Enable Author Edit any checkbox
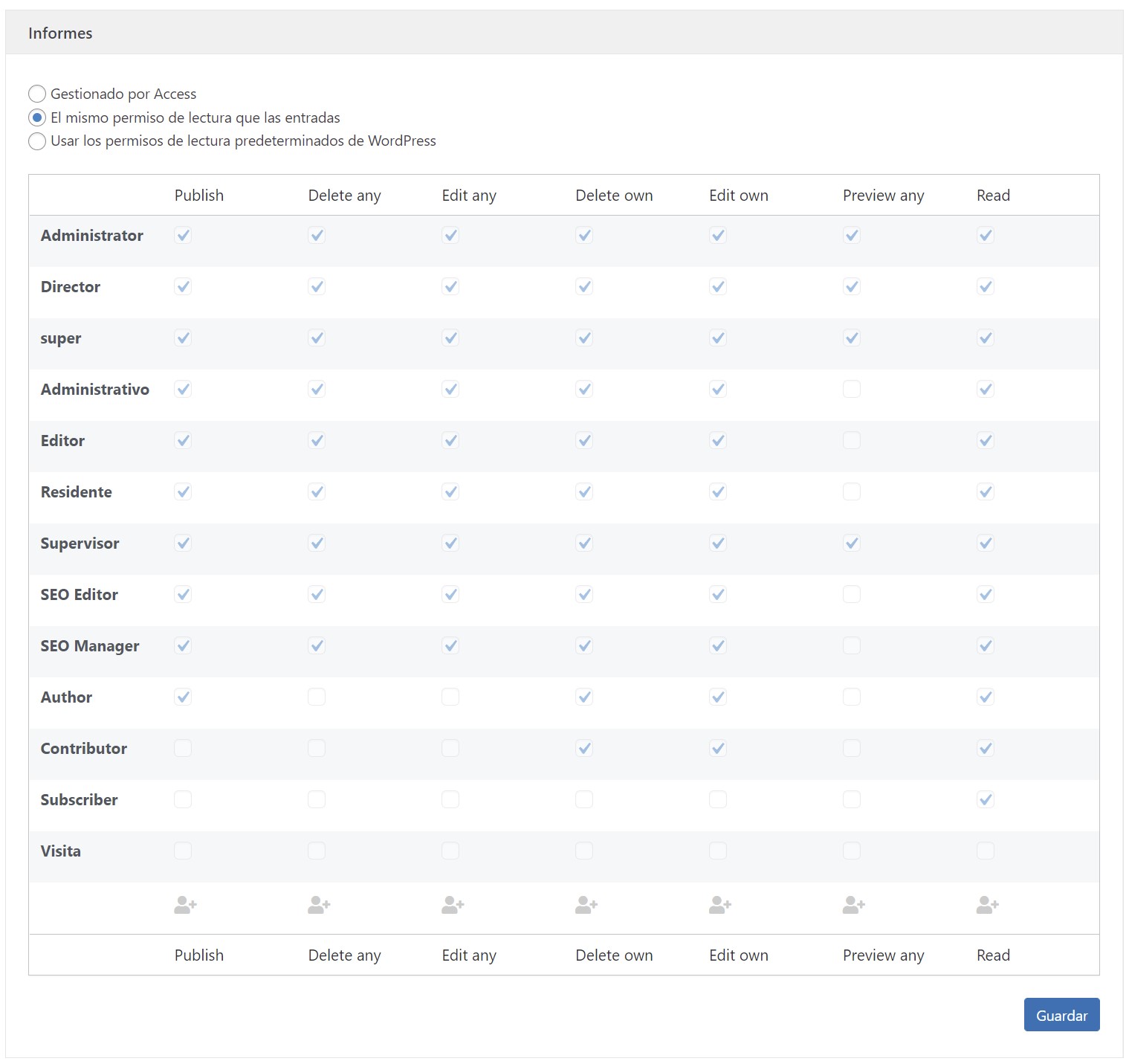This screenshot has width=1129, height=1064. pos(450,697)
